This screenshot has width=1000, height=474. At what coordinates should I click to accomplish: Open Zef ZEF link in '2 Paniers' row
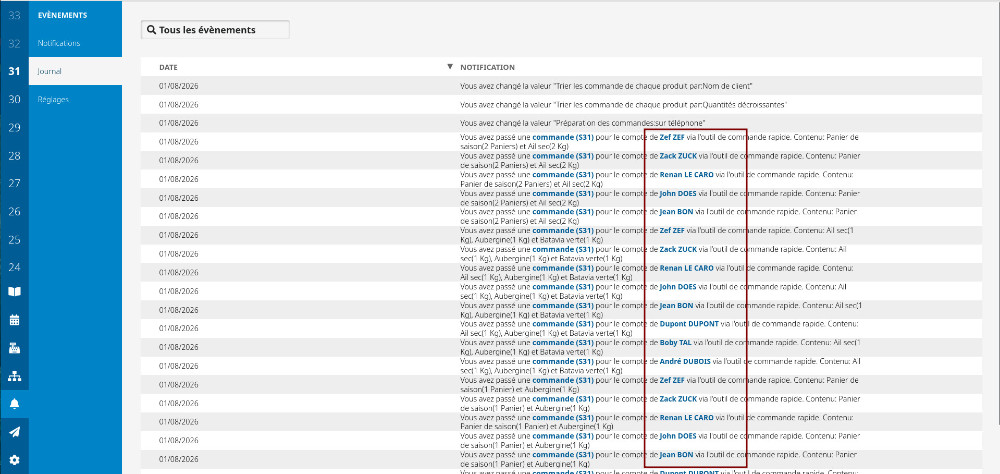pyautogui.click(x=672, y=137)
